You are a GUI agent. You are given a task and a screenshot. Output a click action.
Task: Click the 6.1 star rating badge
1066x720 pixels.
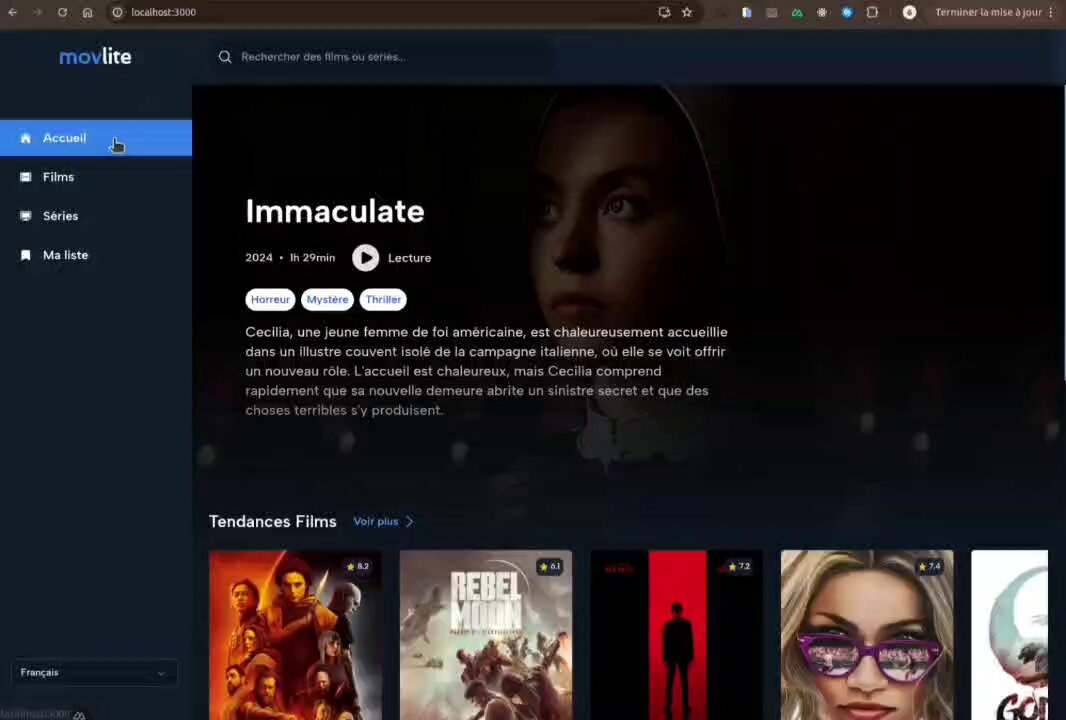coord(549,566)
